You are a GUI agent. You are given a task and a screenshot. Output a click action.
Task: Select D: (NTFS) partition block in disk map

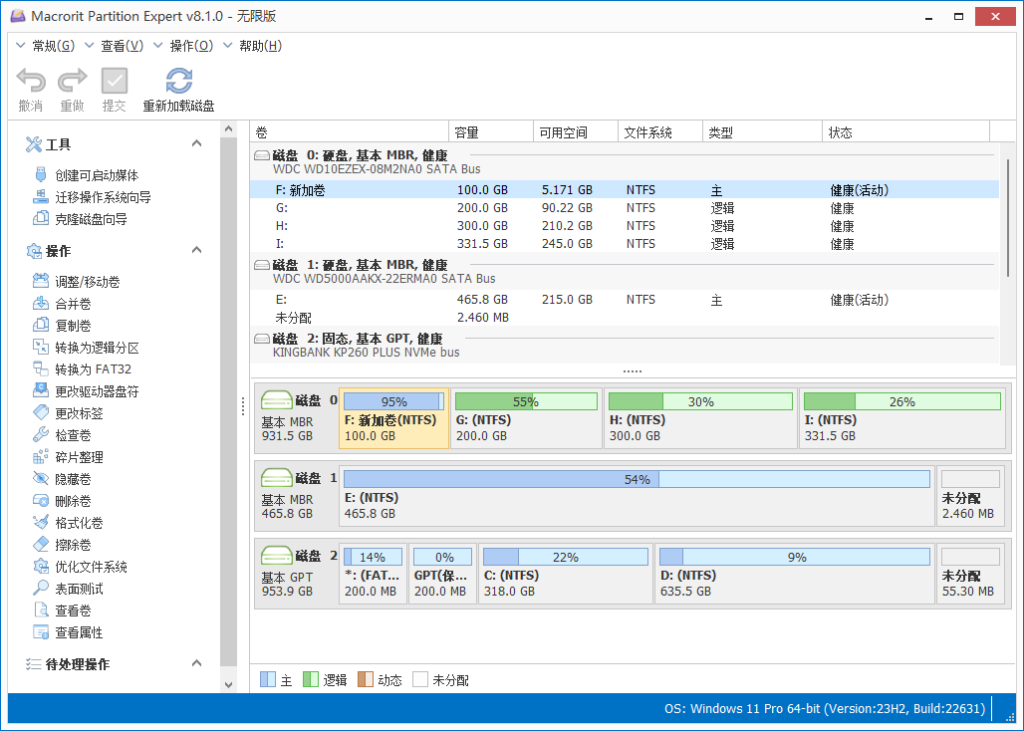795,574
